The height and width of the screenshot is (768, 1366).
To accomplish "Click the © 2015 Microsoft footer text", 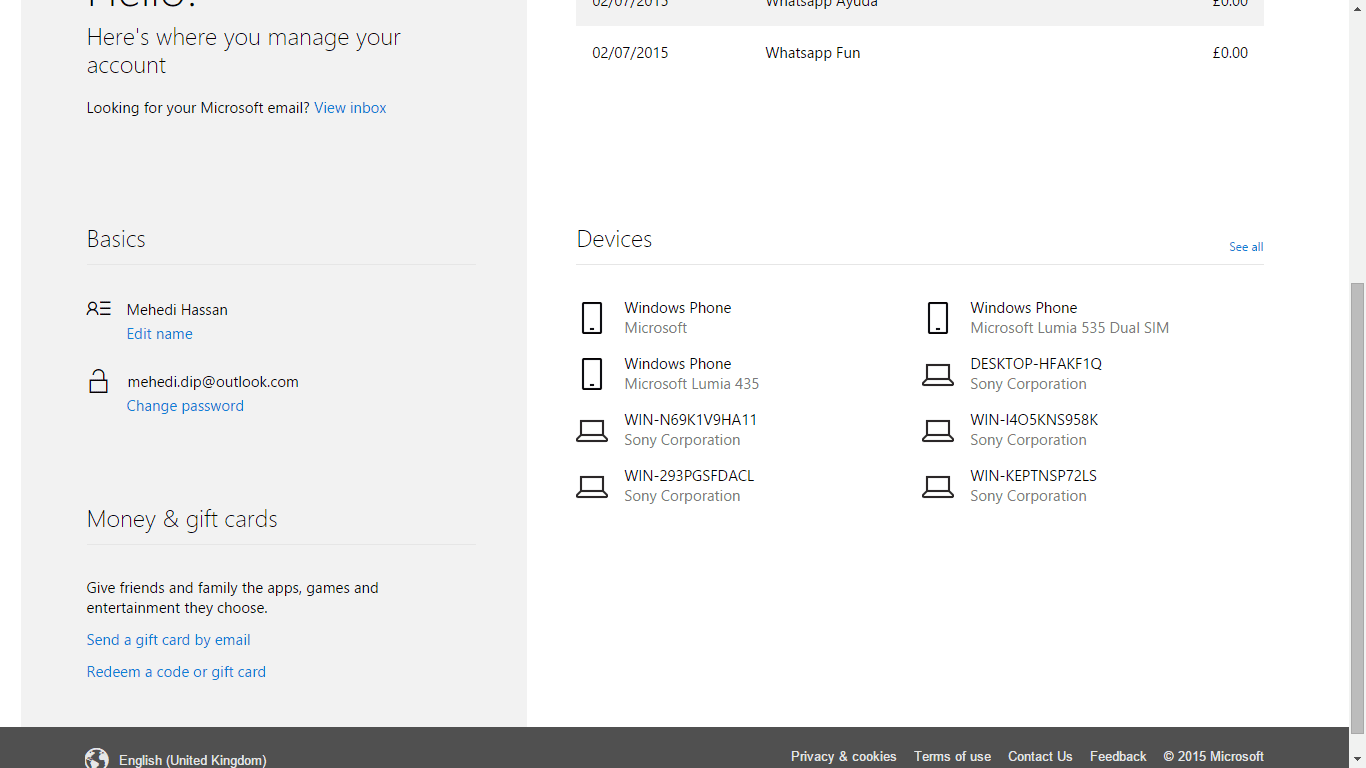I will (1213, 757).
